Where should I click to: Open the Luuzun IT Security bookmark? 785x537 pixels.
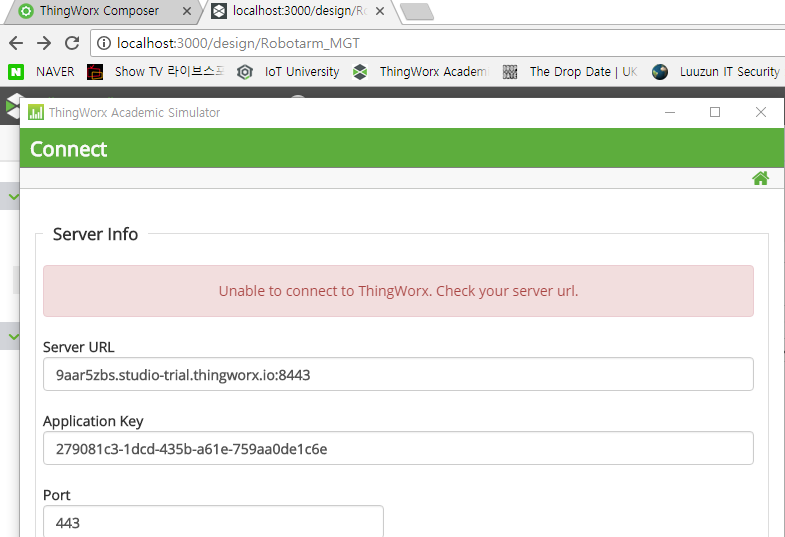pos(716,72)
